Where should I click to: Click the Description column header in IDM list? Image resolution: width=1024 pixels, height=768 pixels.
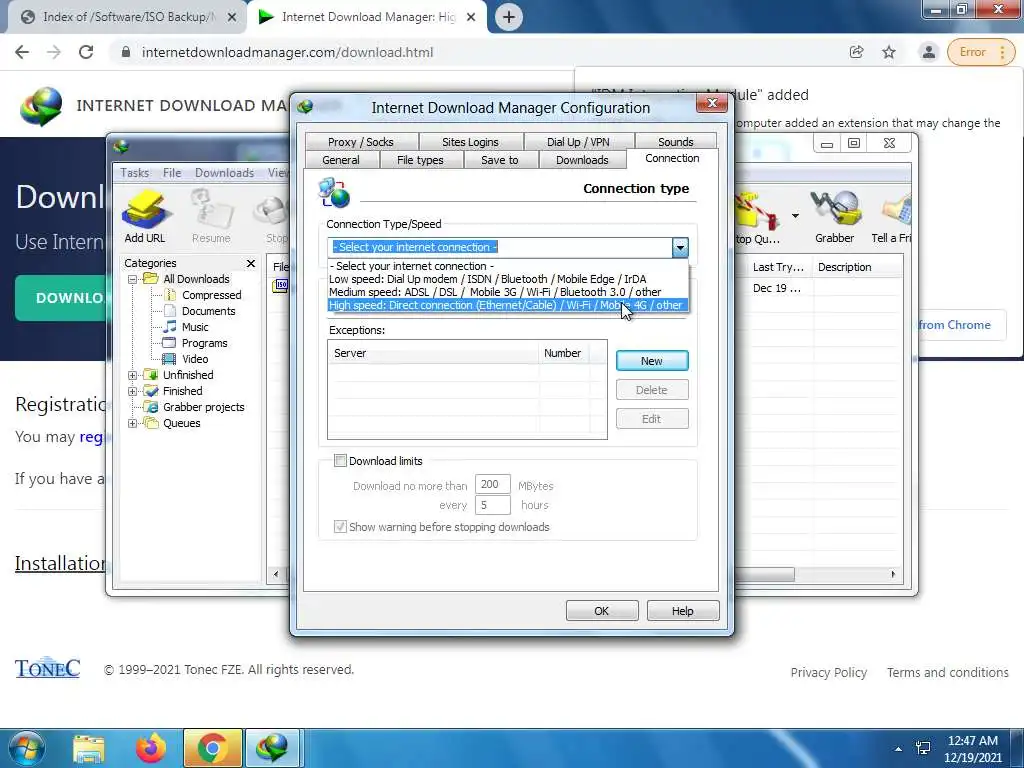click(x=856, y=267)
